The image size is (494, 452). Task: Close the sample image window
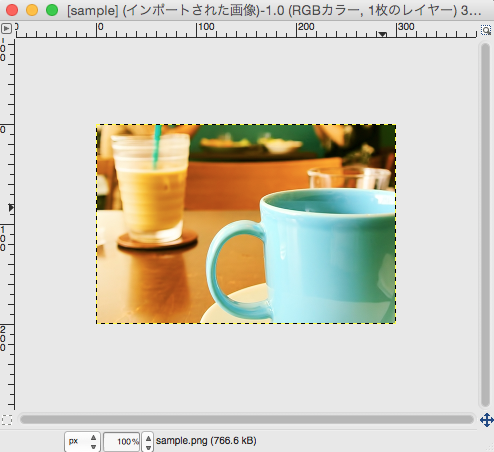(12, 10)
